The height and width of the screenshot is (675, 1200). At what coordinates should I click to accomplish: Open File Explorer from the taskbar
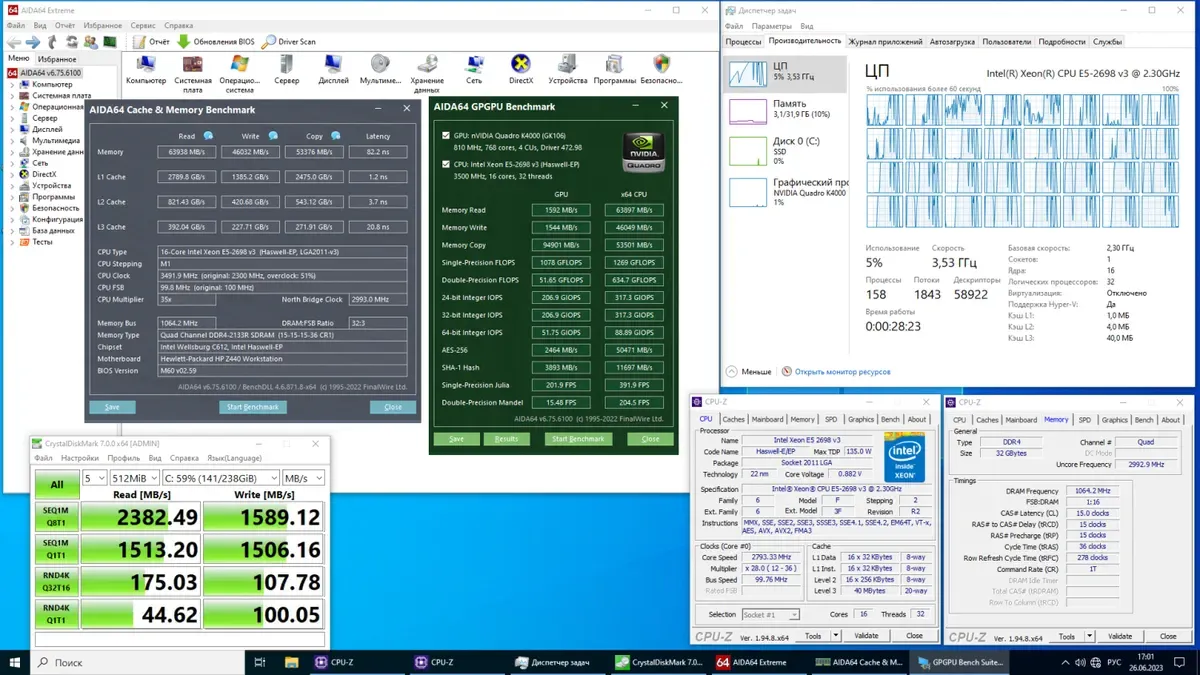[291, 662]
